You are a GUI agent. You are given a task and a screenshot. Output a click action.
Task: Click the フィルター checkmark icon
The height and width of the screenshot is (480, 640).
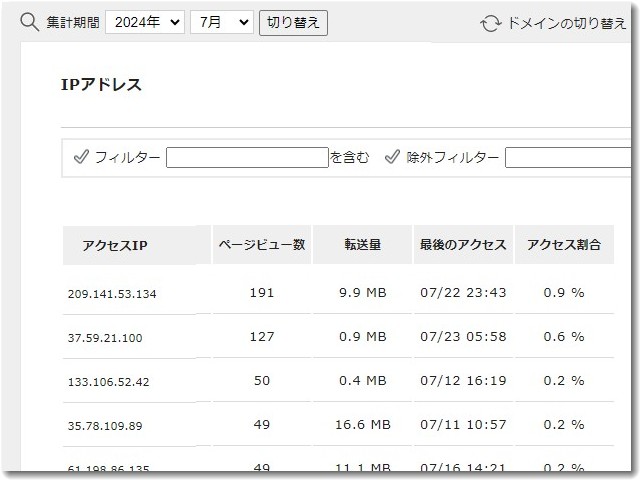pos(81,157)
